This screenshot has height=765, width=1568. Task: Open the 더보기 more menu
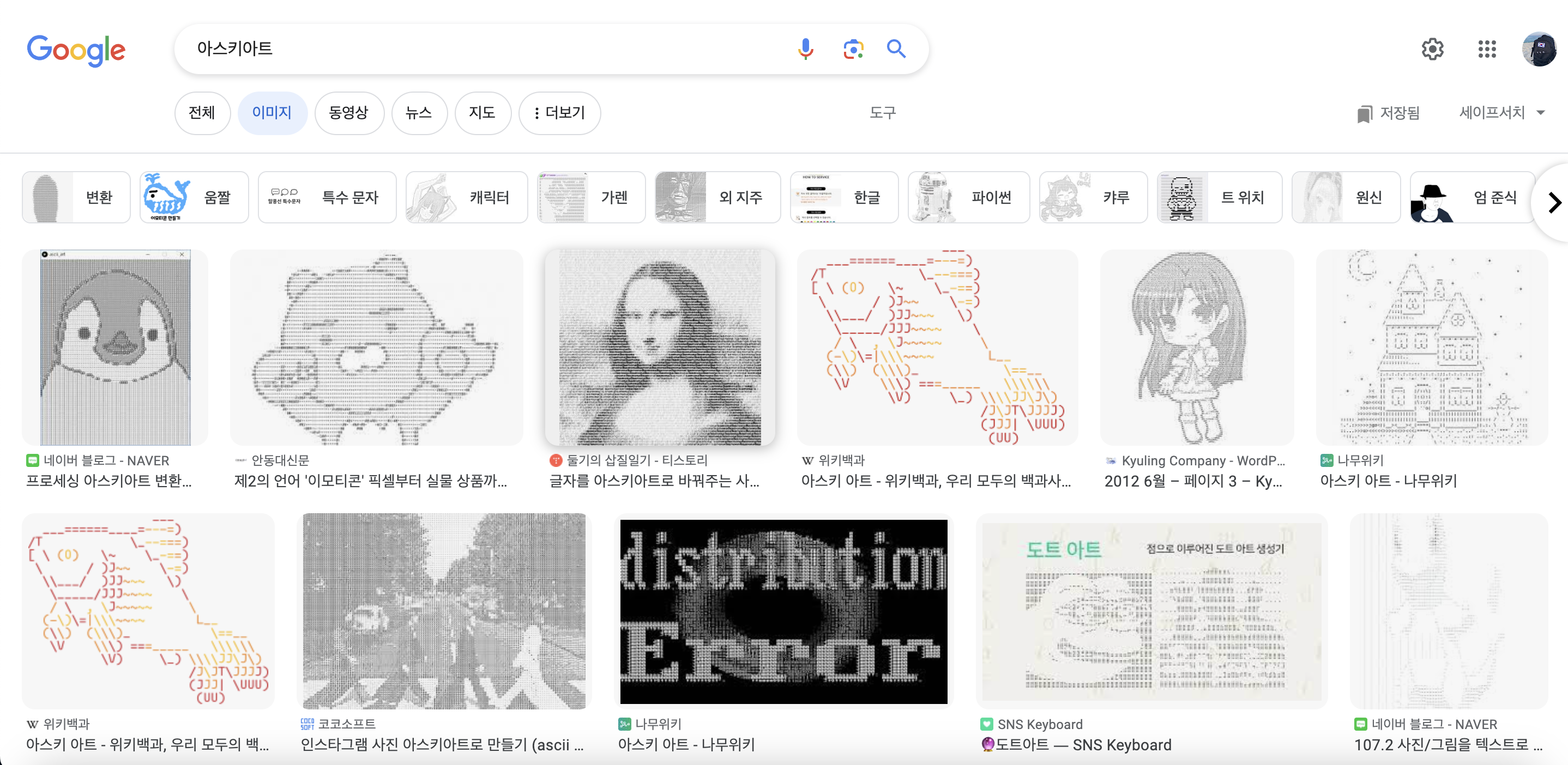(x=559, y=112)
